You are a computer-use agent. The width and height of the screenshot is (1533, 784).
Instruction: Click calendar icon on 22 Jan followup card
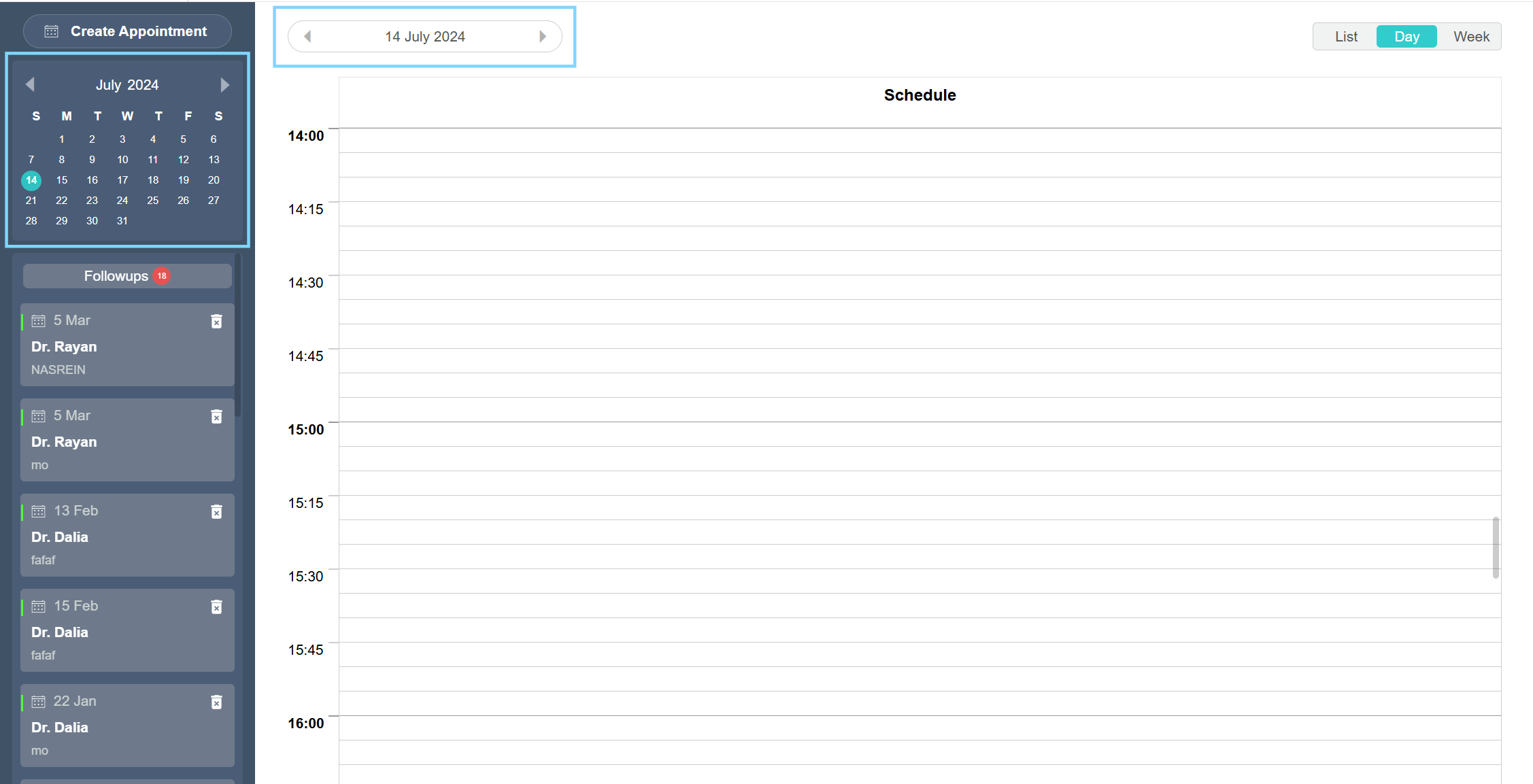pyautogui.click(x=39, y=701)
